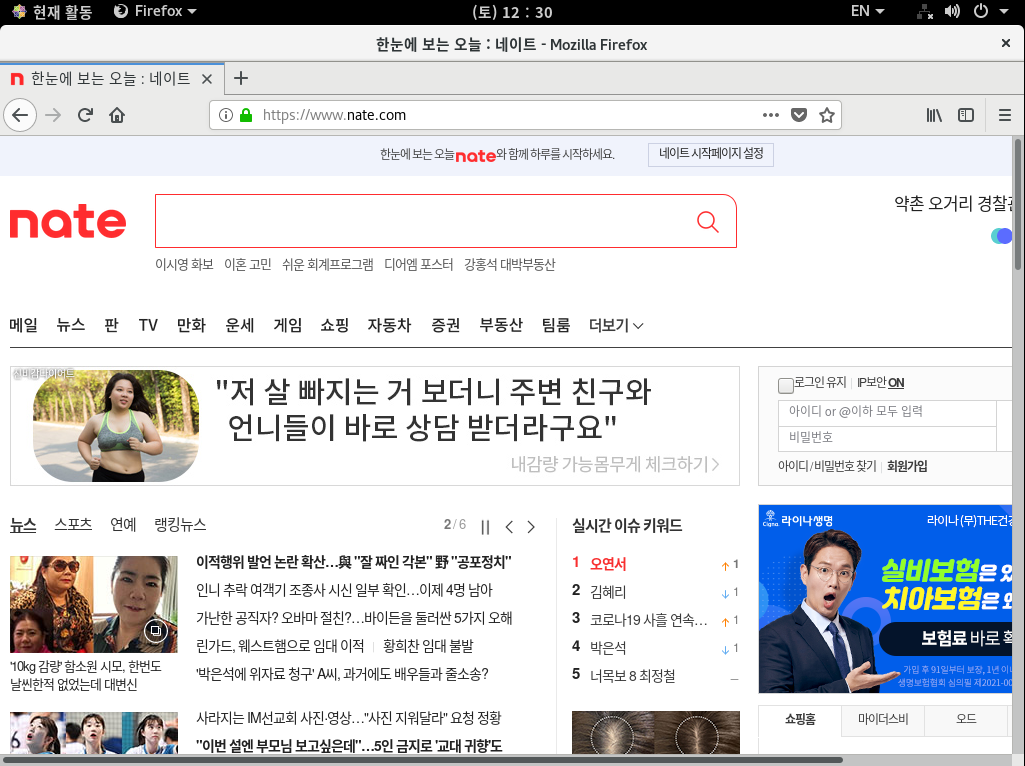
Task: Close the 네이트 browser tab
Action: pyautogui.click(x=207, y=79)
